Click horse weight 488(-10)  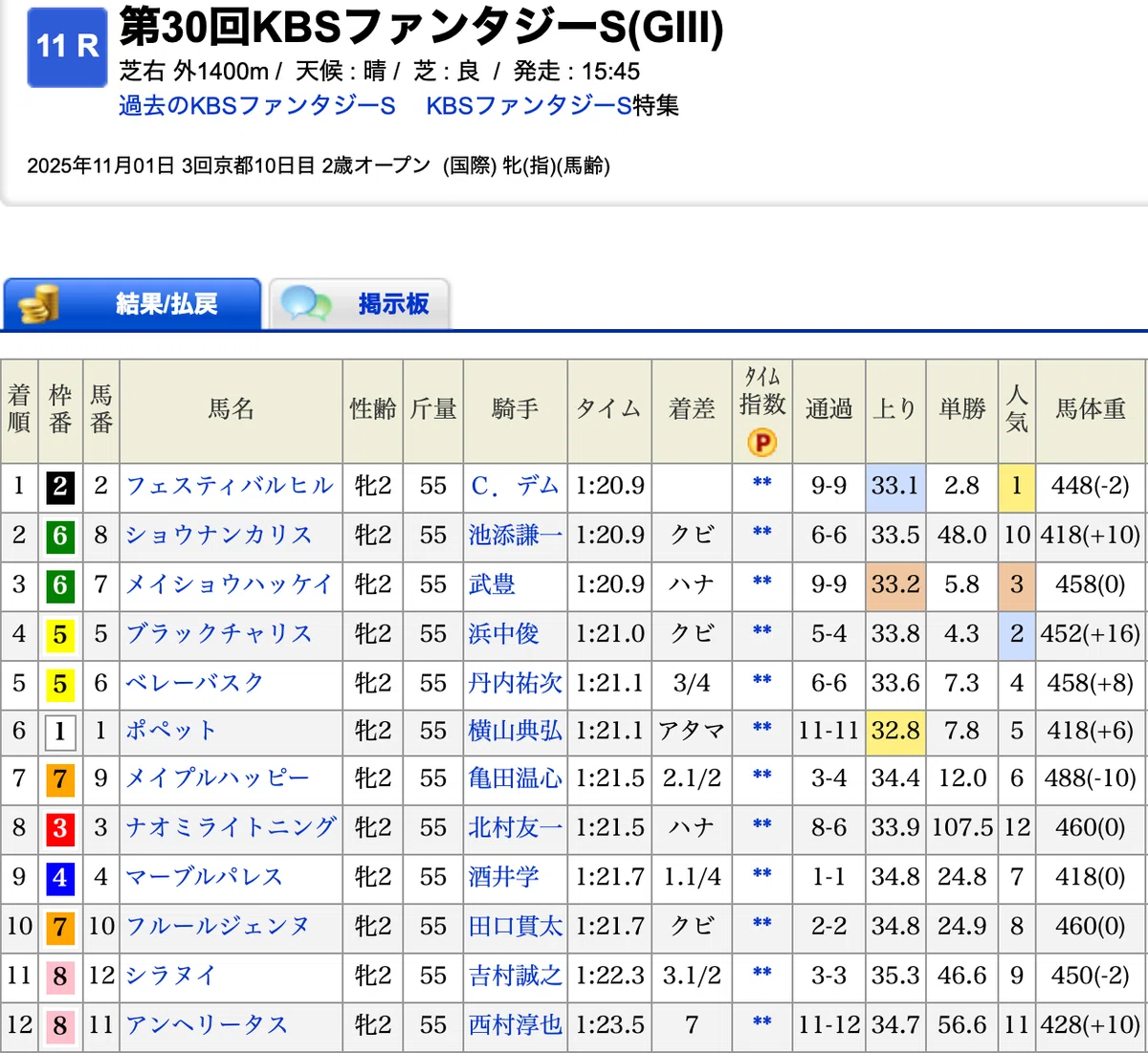click(x=1090, y=779)
